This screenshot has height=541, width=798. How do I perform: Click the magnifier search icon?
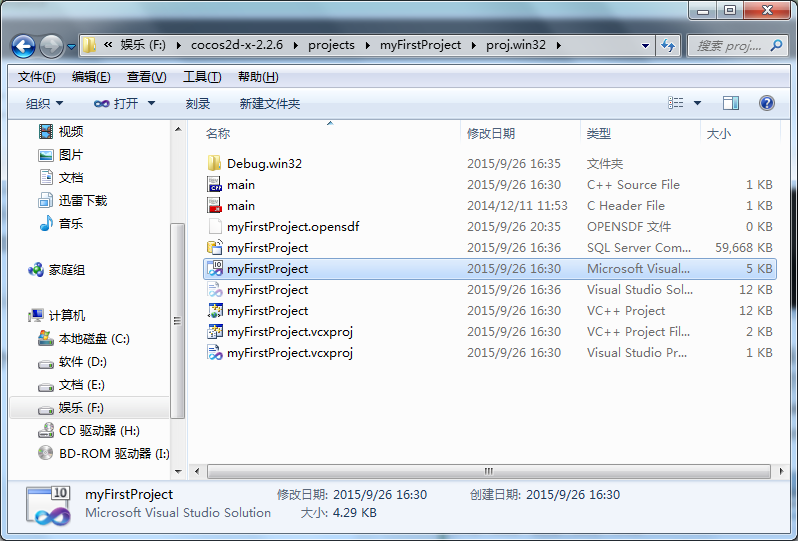pos(777,45)
